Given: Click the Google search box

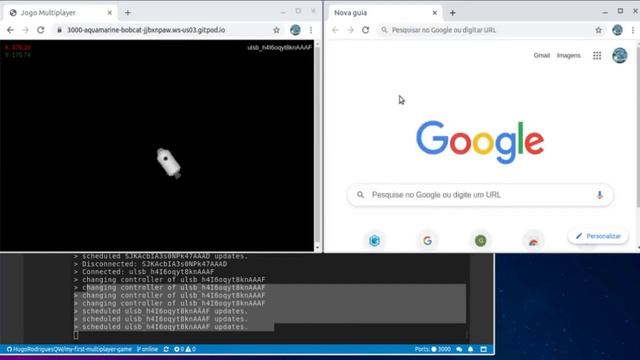Looking at the screenshot, I should (x=480, y=195).
